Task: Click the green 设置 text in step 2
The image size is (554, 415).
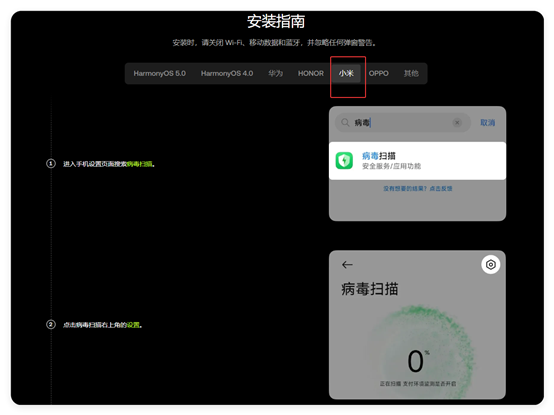Action: click(133, 325)
